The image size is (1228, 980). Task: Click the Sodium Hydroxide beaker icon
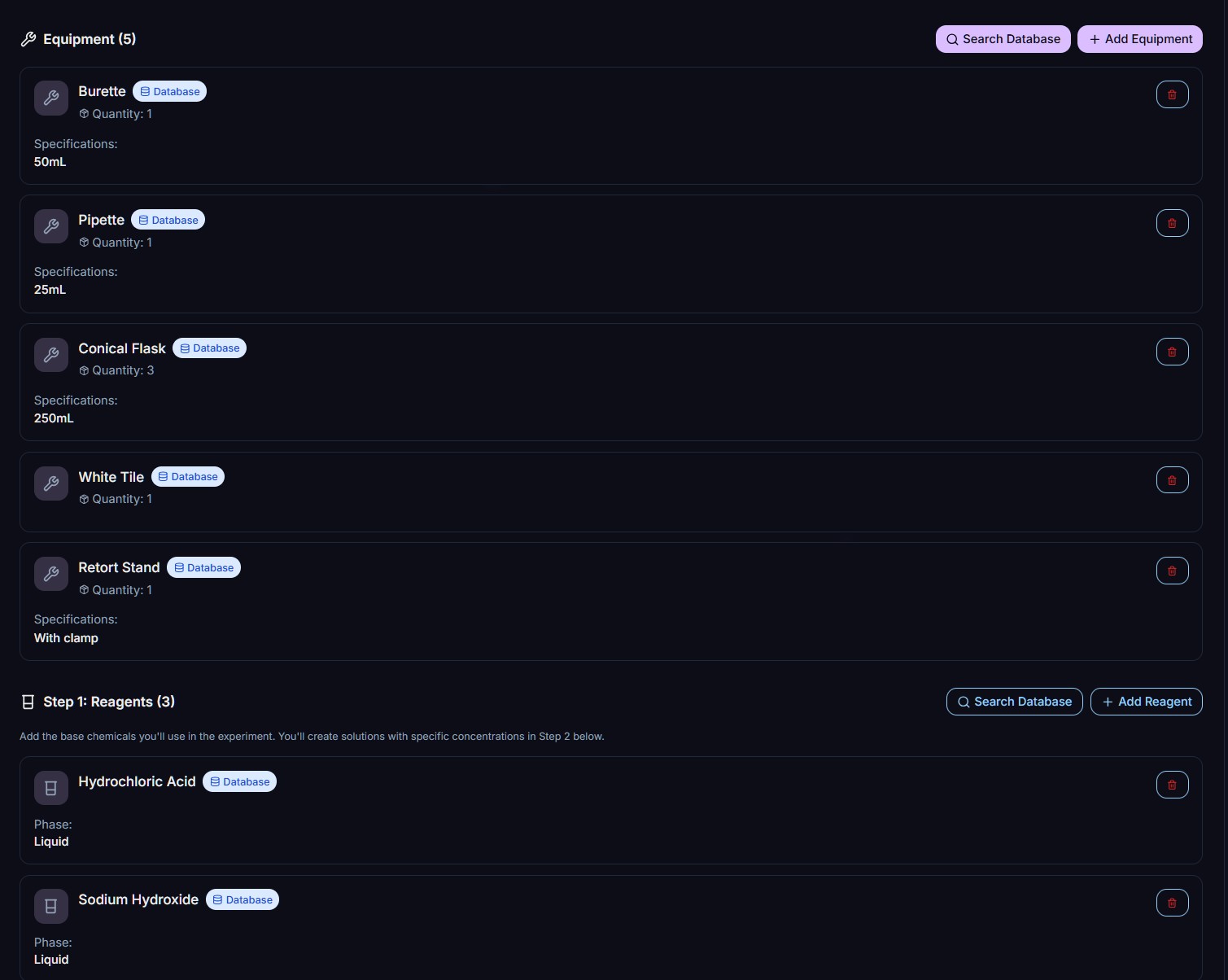coord(51,906)
